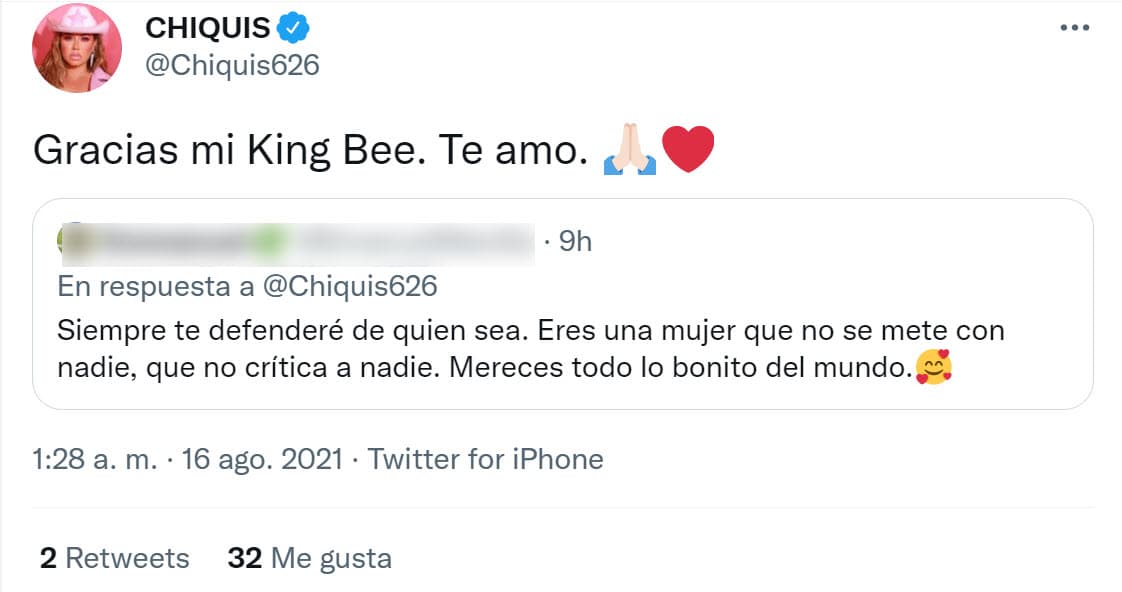Viewport: 1122px width, 592px height.
Task: Open the tweet options menu via the three dots
Action: pos(1075,28)
